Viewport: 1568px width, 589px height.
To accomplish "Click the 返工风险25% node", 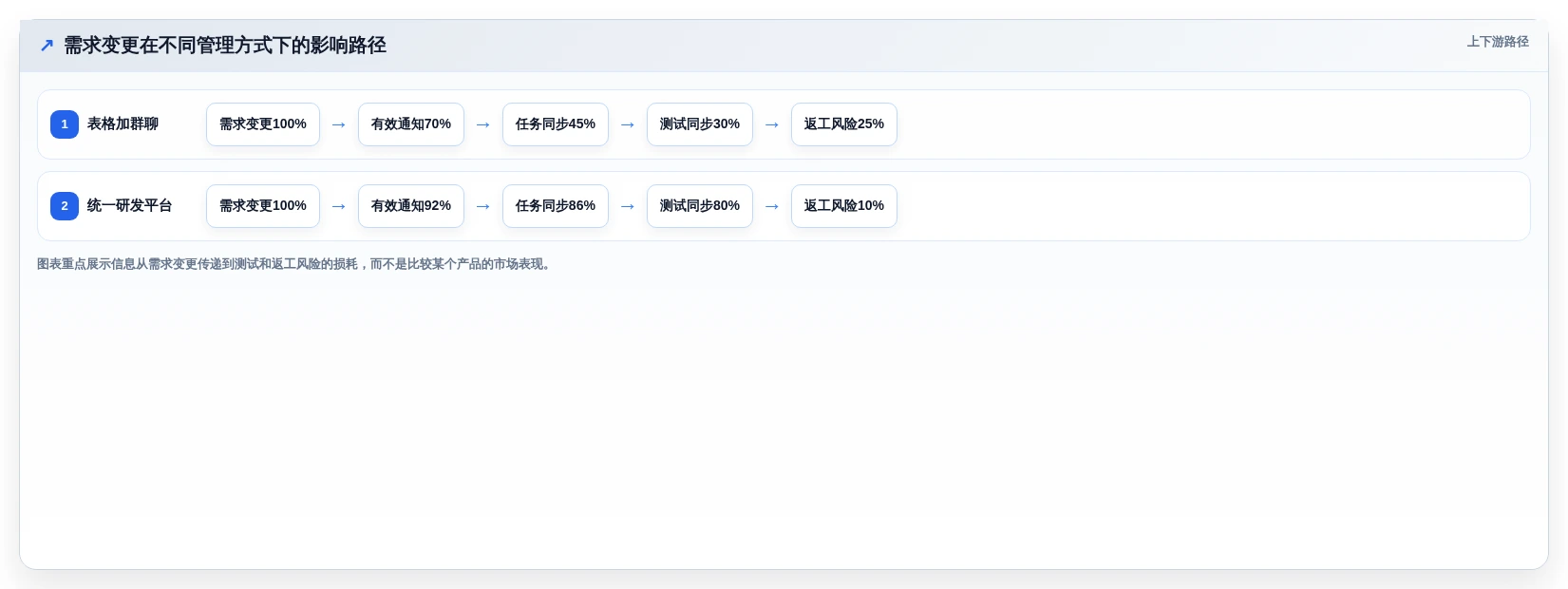I will 844,124.
